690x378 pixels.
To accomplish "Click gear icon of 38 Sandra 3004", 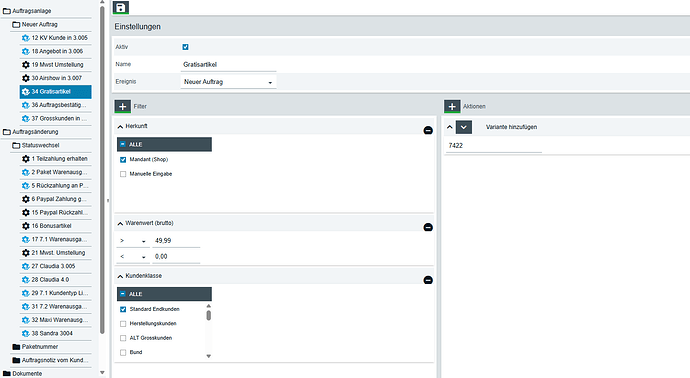I will coord(26,334).
